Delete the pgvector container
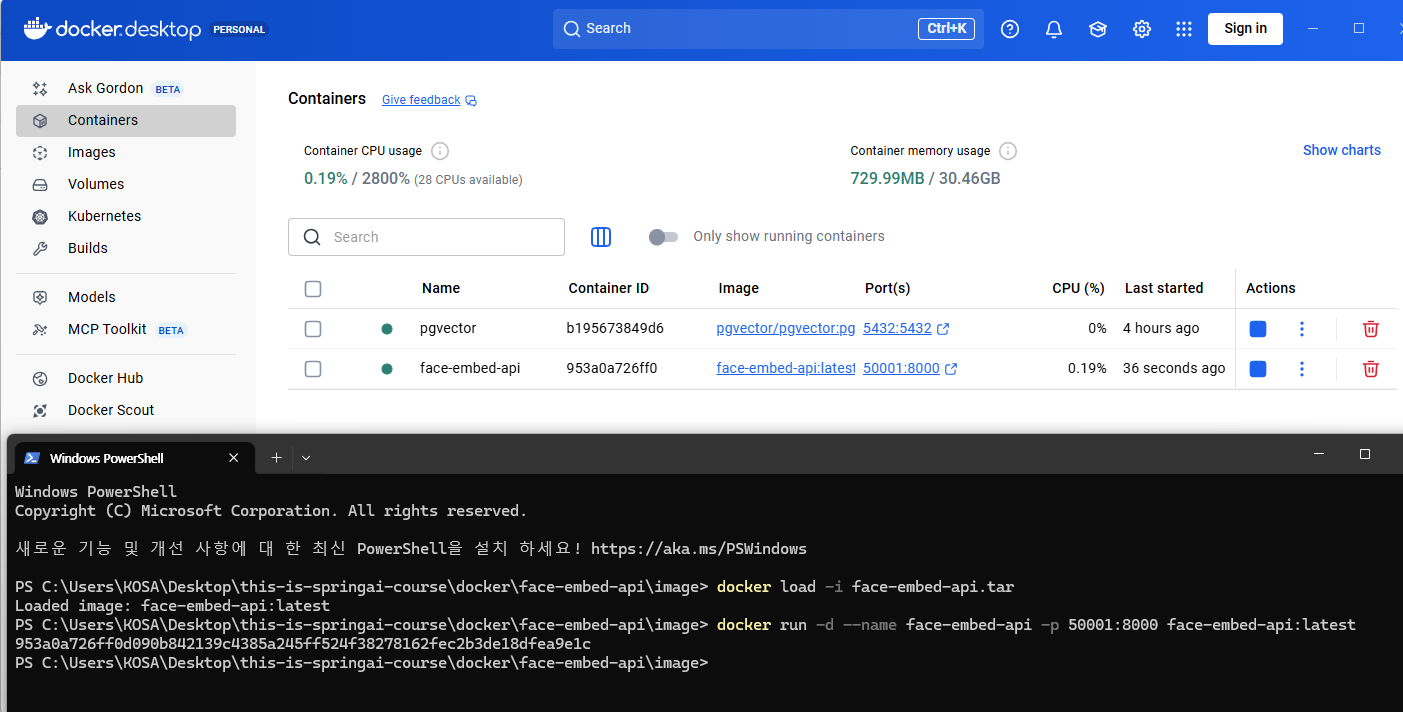Image resolution: width=1403 pixels, height=712 pixels. click(x=1371, y=329)
